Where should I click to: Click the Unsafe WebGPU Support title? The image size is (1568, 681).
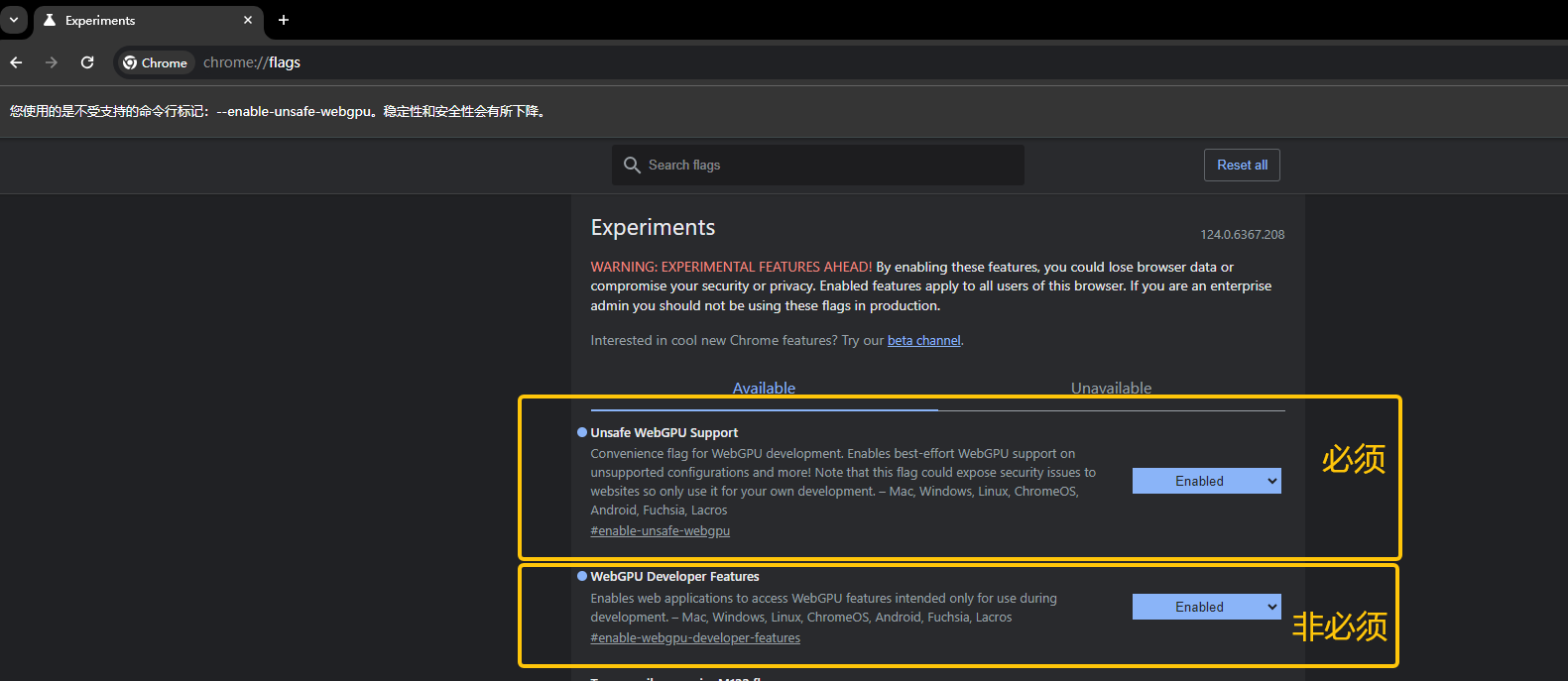663,432
